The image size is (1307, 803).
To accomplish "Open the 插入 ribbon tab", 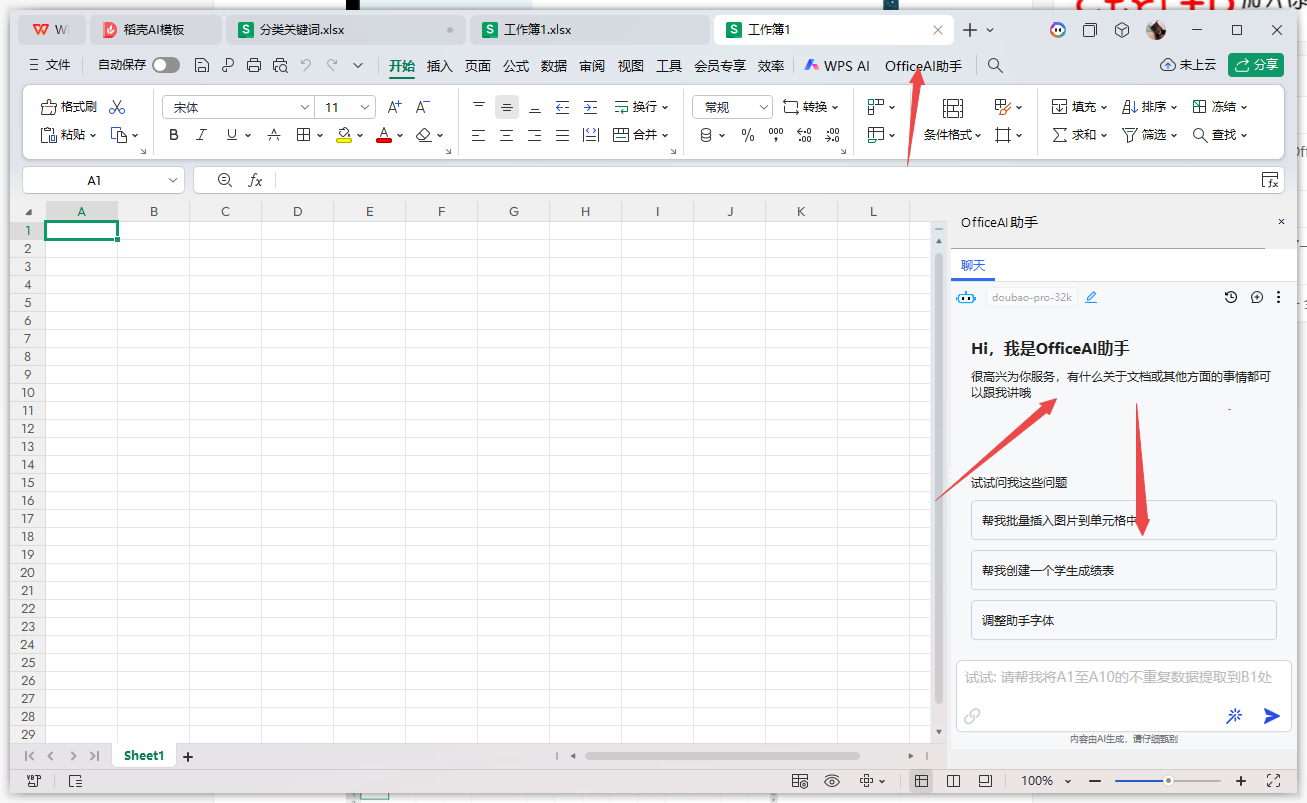I will tap(439, 66).
